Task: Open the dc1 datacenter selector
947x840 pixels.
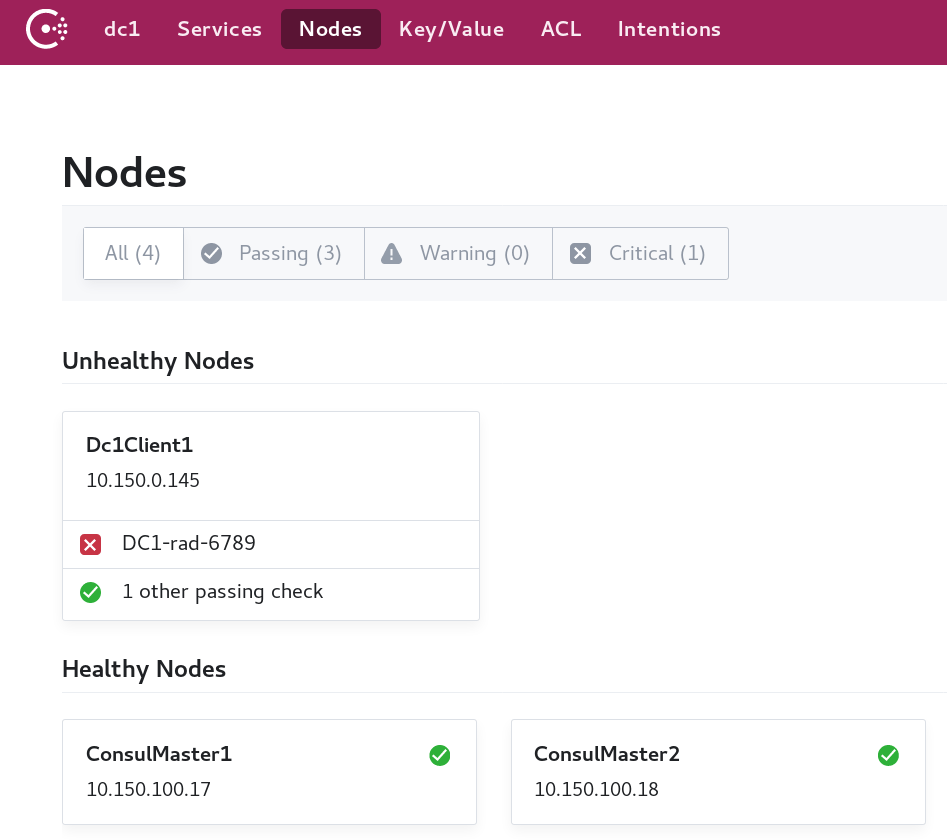Action: [x=122, y=29]
